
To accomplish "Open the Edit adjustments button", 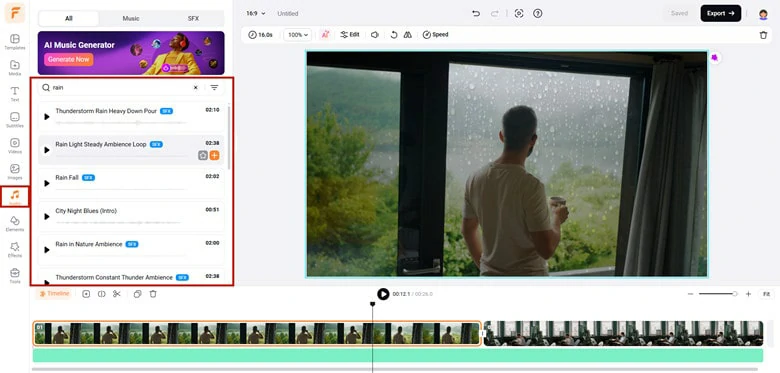I will click(x=350, y=35).
